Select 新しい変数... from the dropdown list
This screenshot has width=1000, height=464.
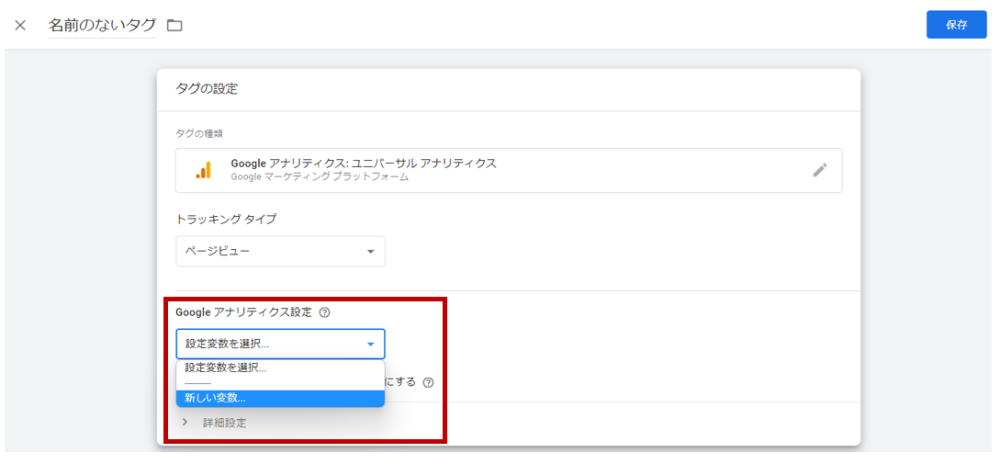280,398
